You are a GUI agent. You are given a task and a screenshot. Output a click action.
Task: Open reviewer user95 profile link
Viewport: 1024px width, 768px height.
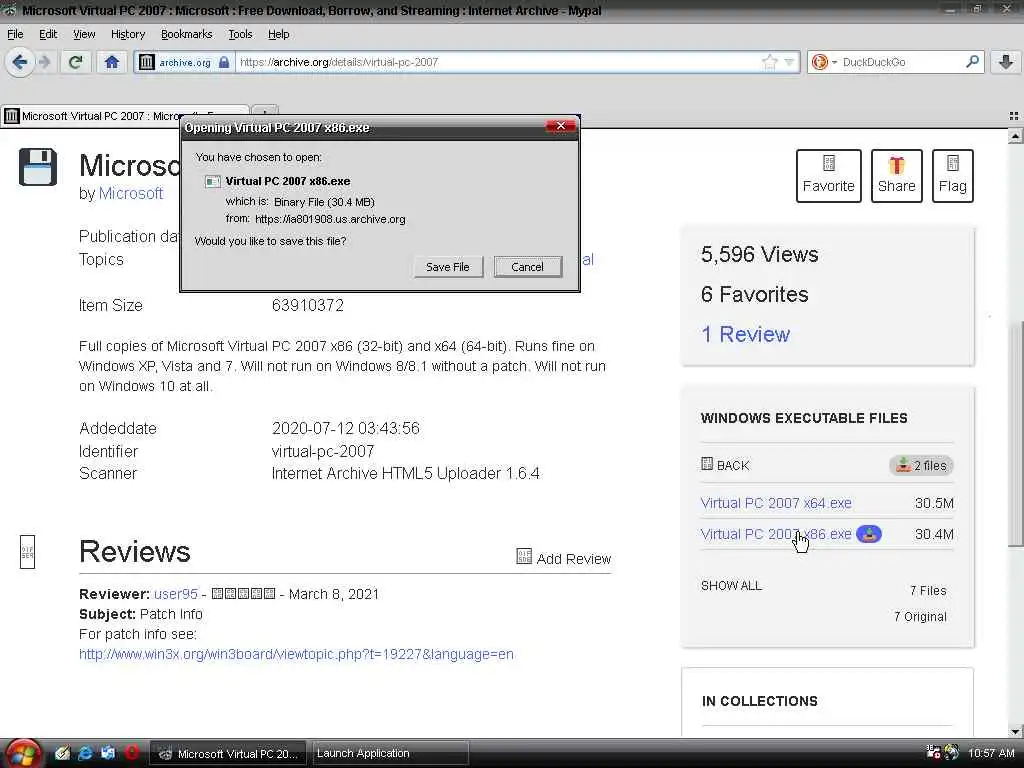point(176,594)
